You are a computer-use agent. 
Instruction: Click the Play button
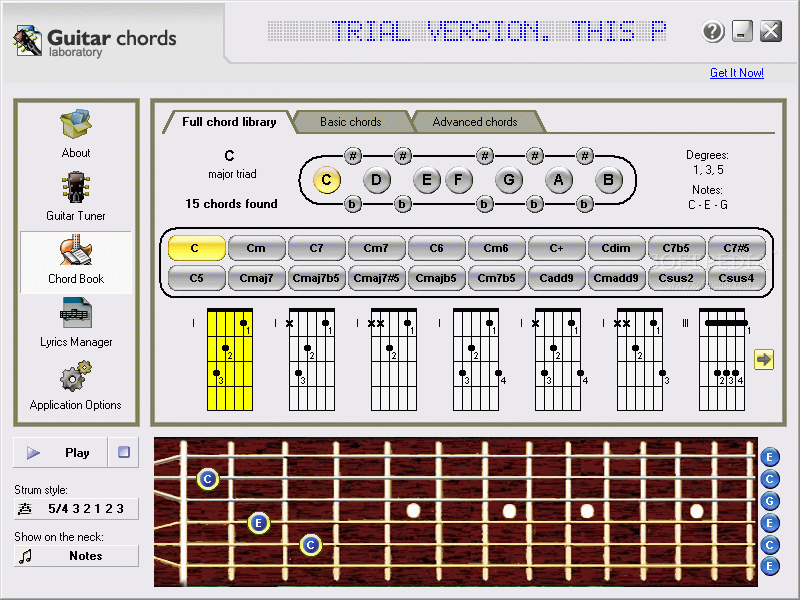click(60, 452)
